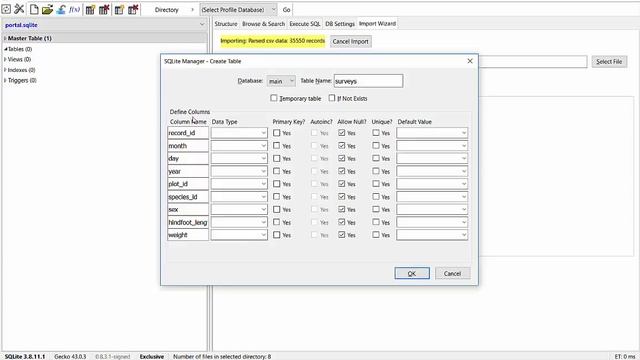640x360 pixels.
Task: Uncheck Allow Null for plot_id
Action: point(342,184)
